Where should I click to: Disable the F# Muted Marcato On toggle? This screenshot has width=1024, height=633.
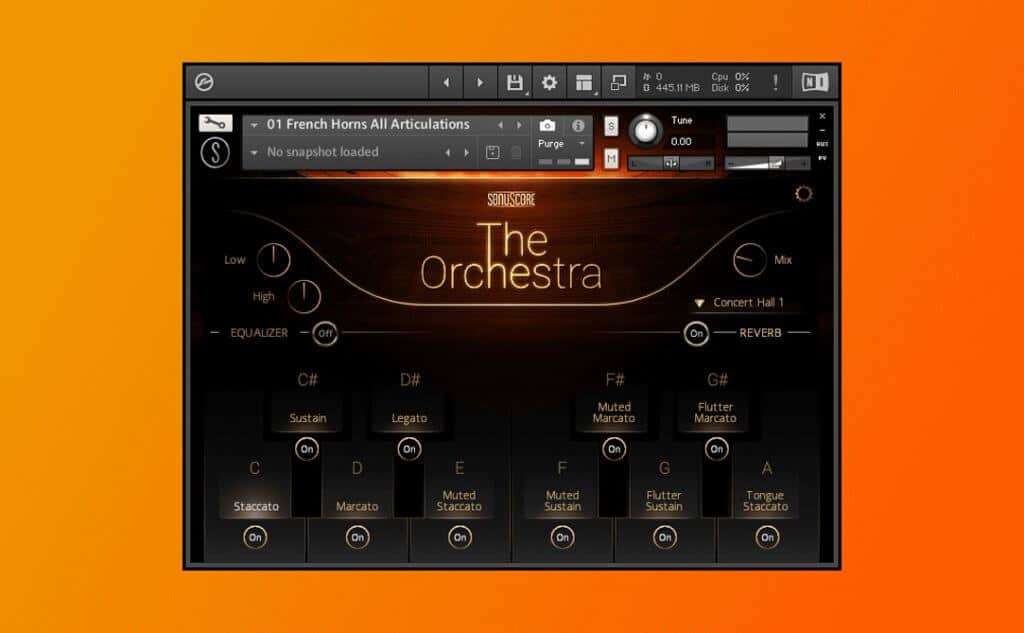click(614, 449)
